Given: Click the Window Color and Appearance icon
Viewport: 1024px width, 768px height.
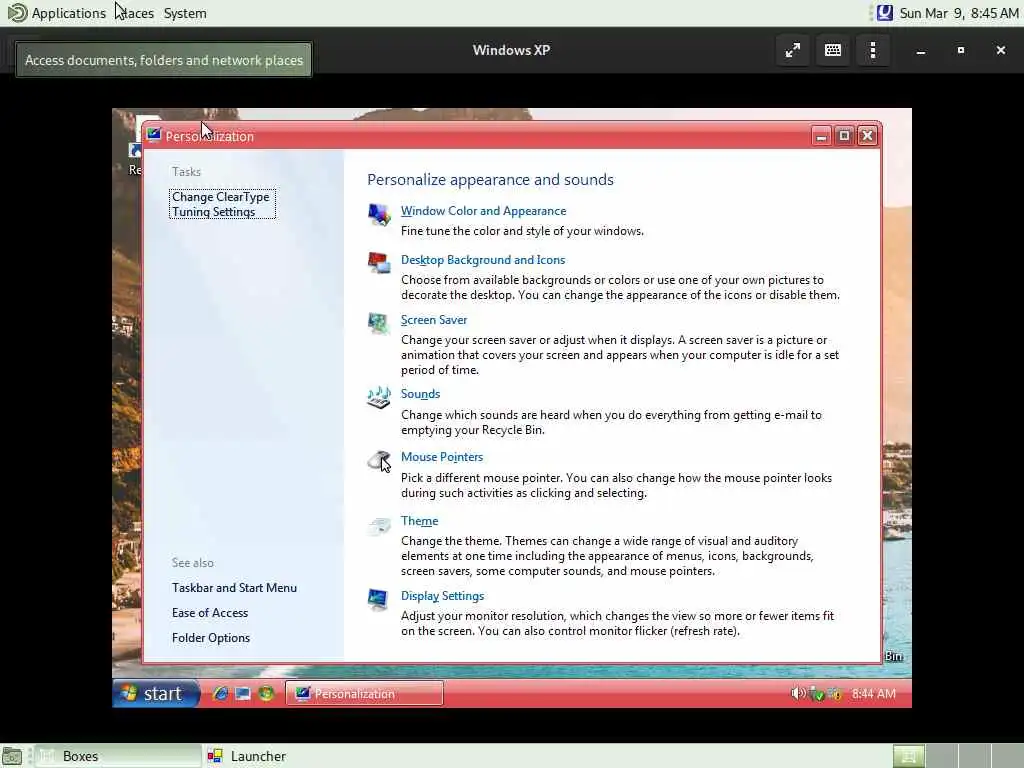Looking at the screenshot, I should 379,214.
